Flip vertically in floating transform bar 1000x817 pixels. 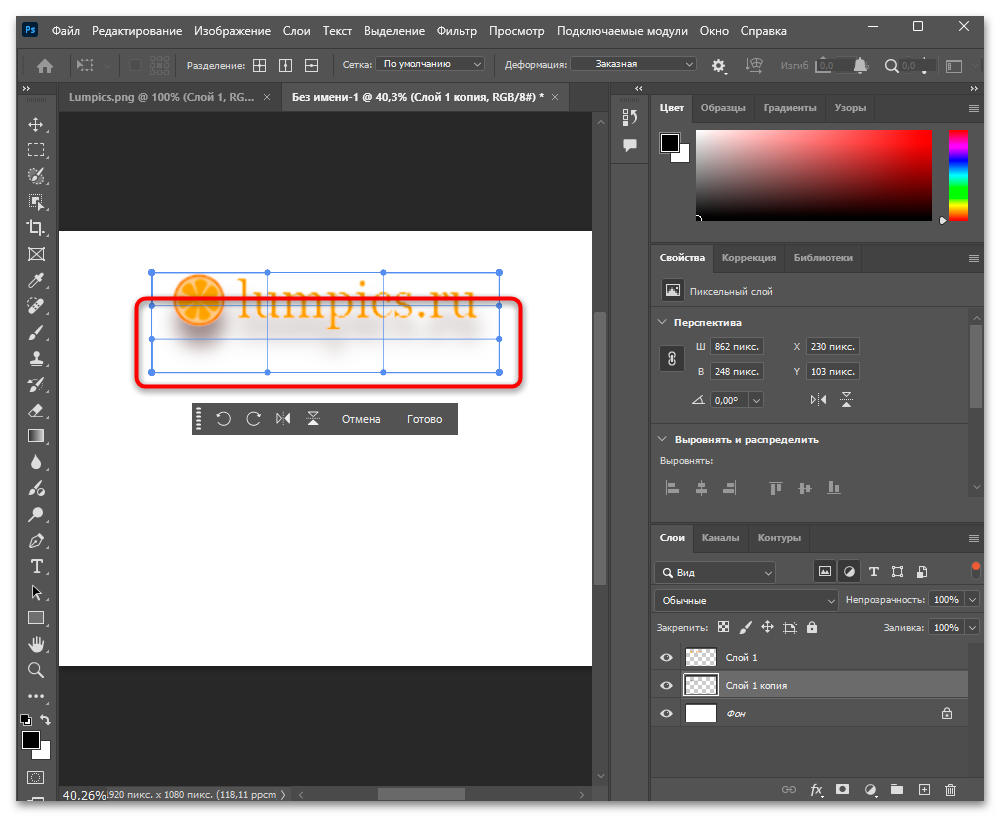point(313,419)
